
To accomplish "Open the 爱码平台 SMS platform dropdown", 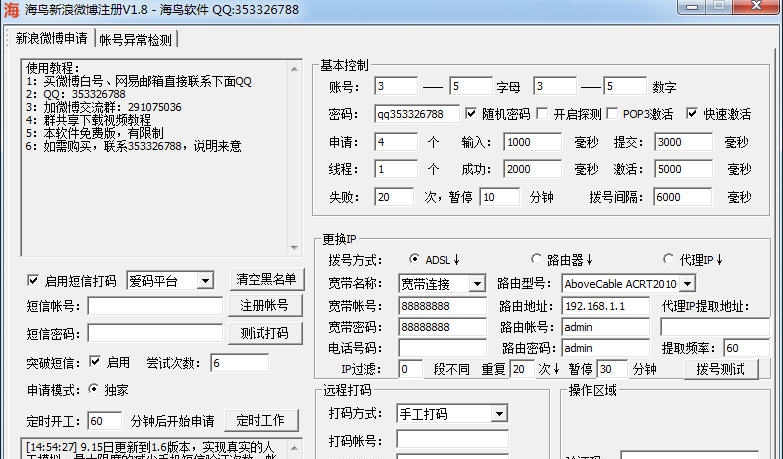I will 205,281.
